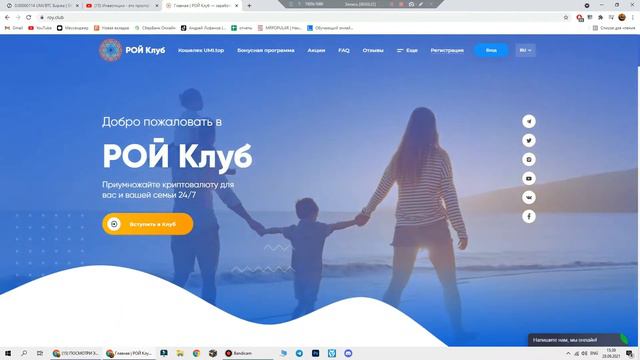Open the Сбербанк Онлайн bookmark
This screenshot has width=640, height=360.
(155, 28)
